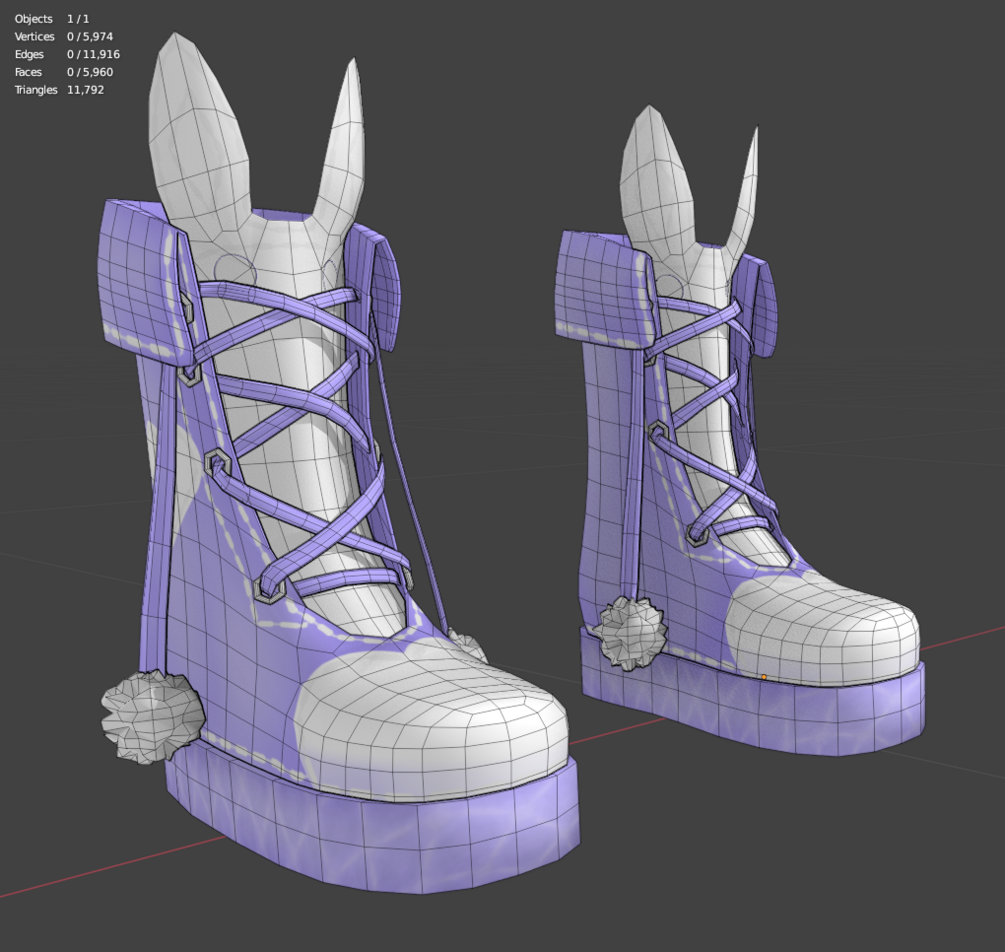Click the pom-pom on the right boot
The image size is (1005, 952).
click(629, 633)
